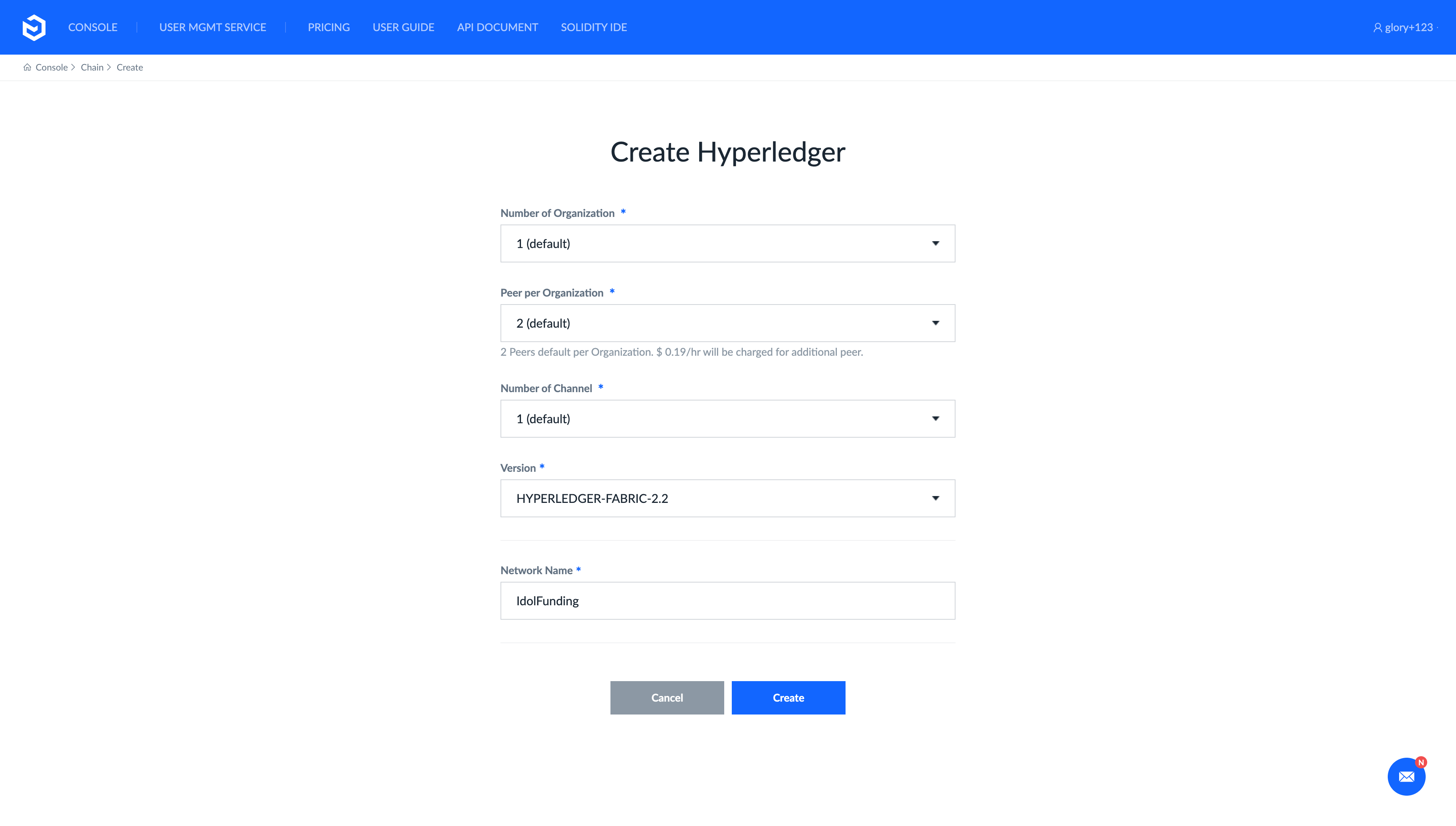Click the home icon in breadcrumb
Viewport: 1456px width, 826px height.
(x=27, y=68)
